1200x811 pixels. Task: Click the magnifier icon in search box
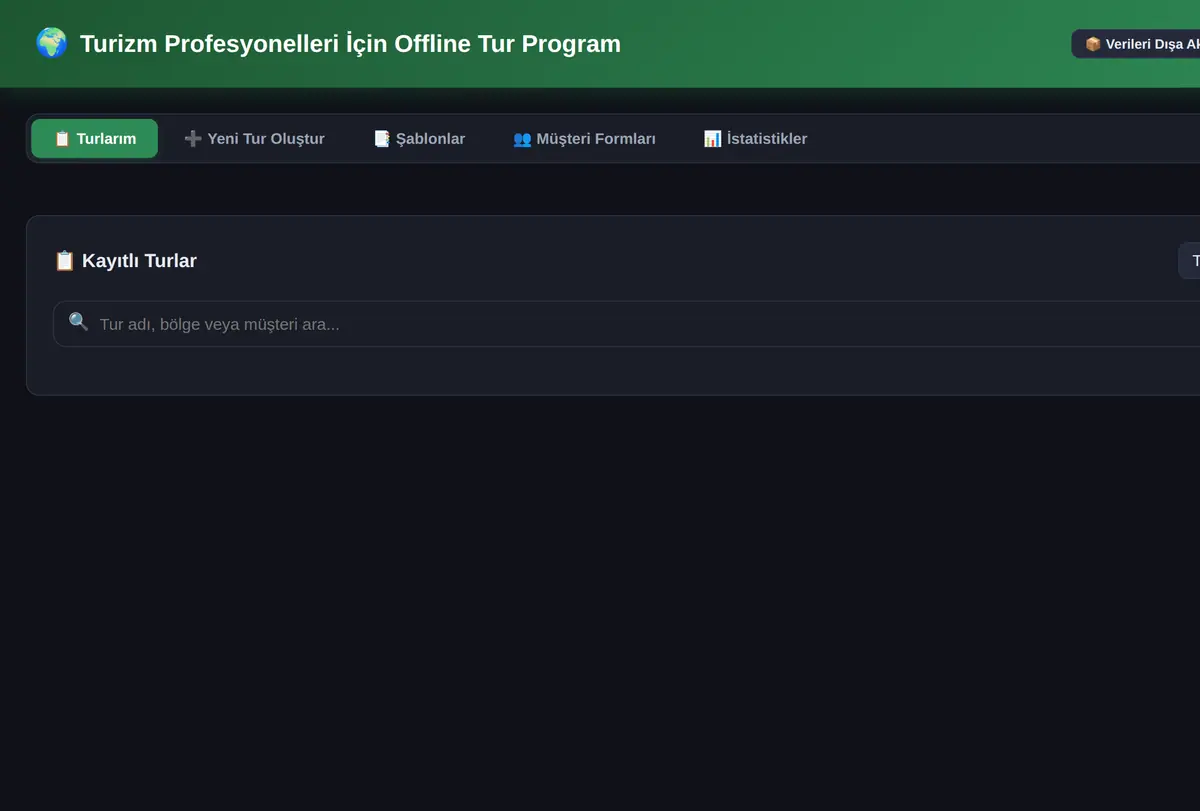(x=78, y=322)
